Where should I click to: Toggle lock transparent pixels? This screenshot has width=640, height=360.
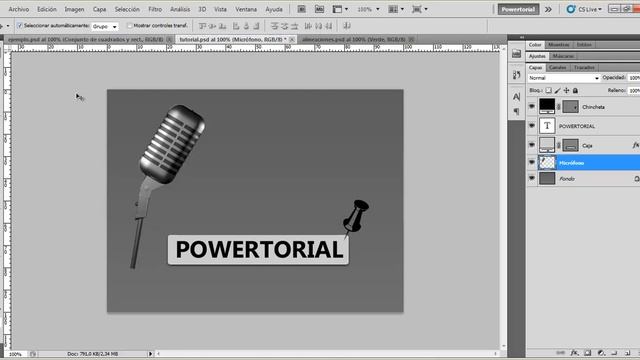coord(549,91)
